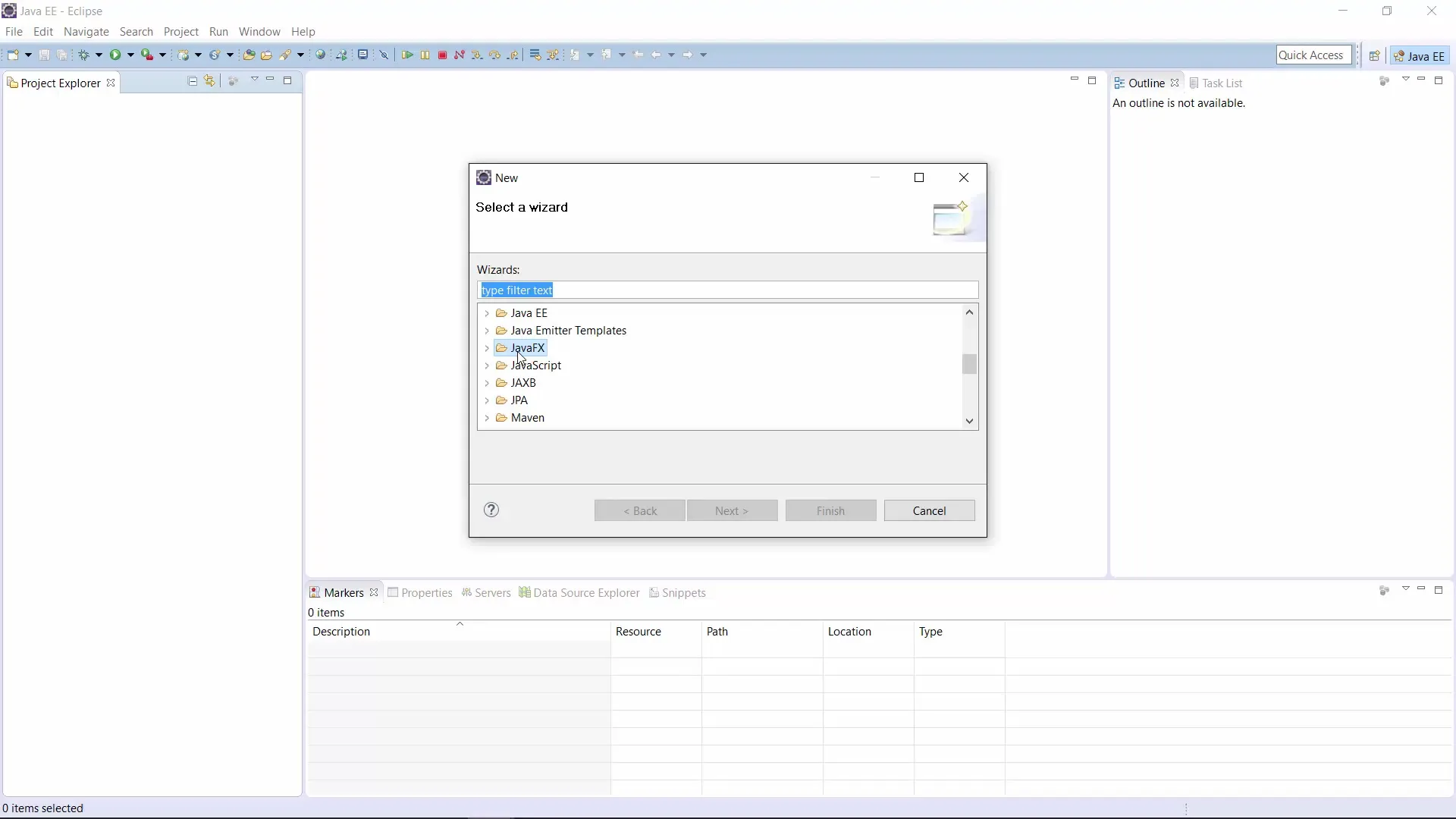
Task: Click the Open Task folder icon
Action: coord(267,55)
